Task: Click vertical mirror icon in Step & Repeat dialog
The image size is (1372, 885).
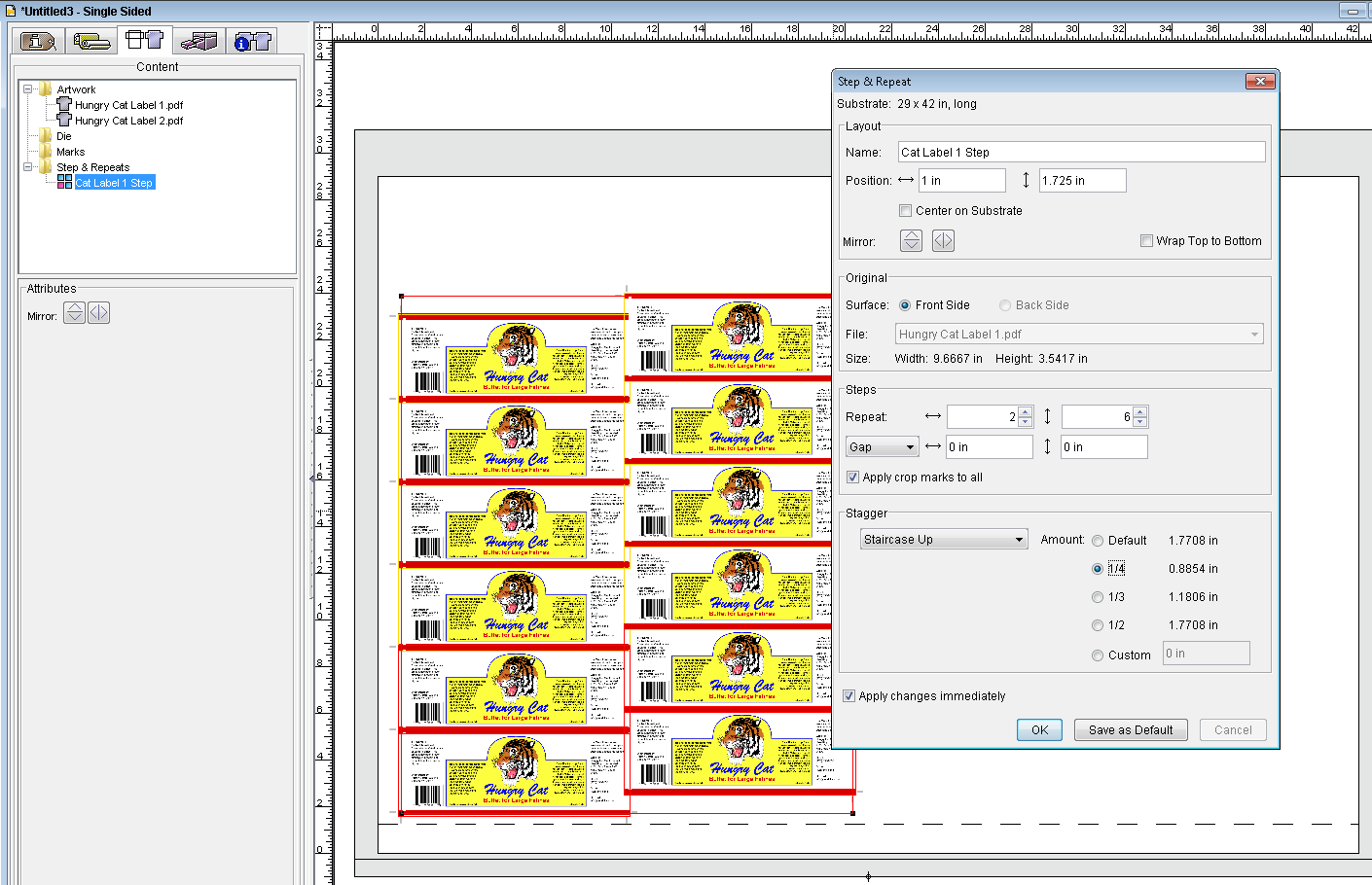Action: pos(911,241)
